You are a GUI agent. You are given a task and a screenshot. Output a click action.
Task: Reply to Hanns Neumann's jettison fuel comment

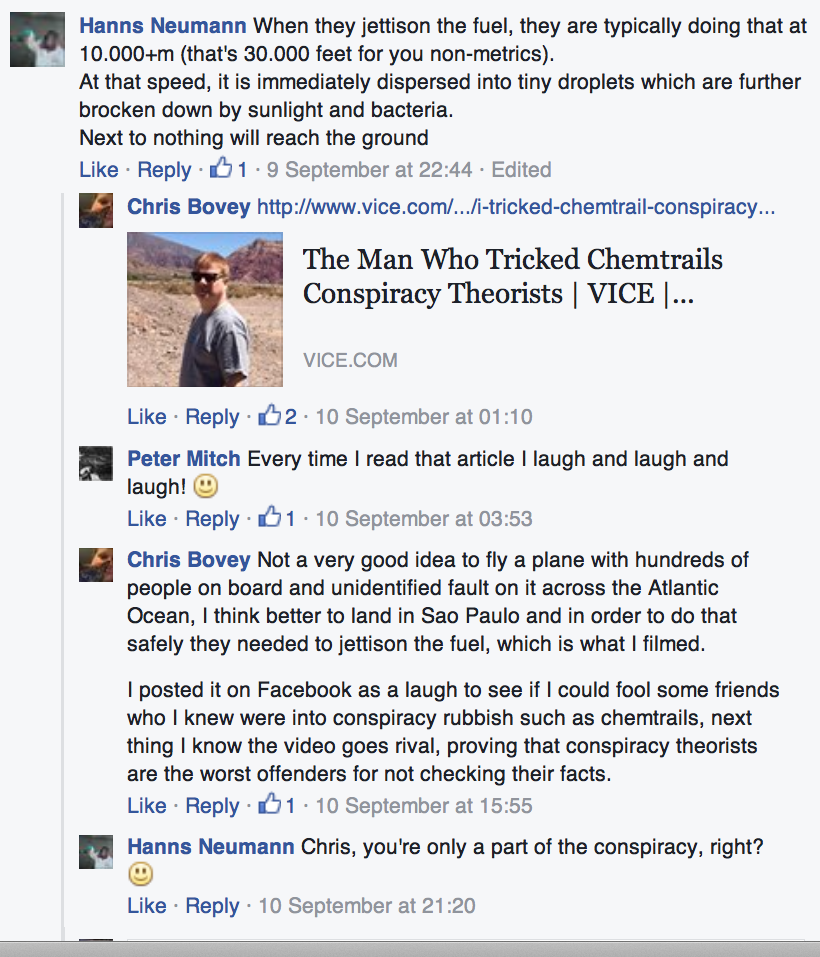[164, 169]
